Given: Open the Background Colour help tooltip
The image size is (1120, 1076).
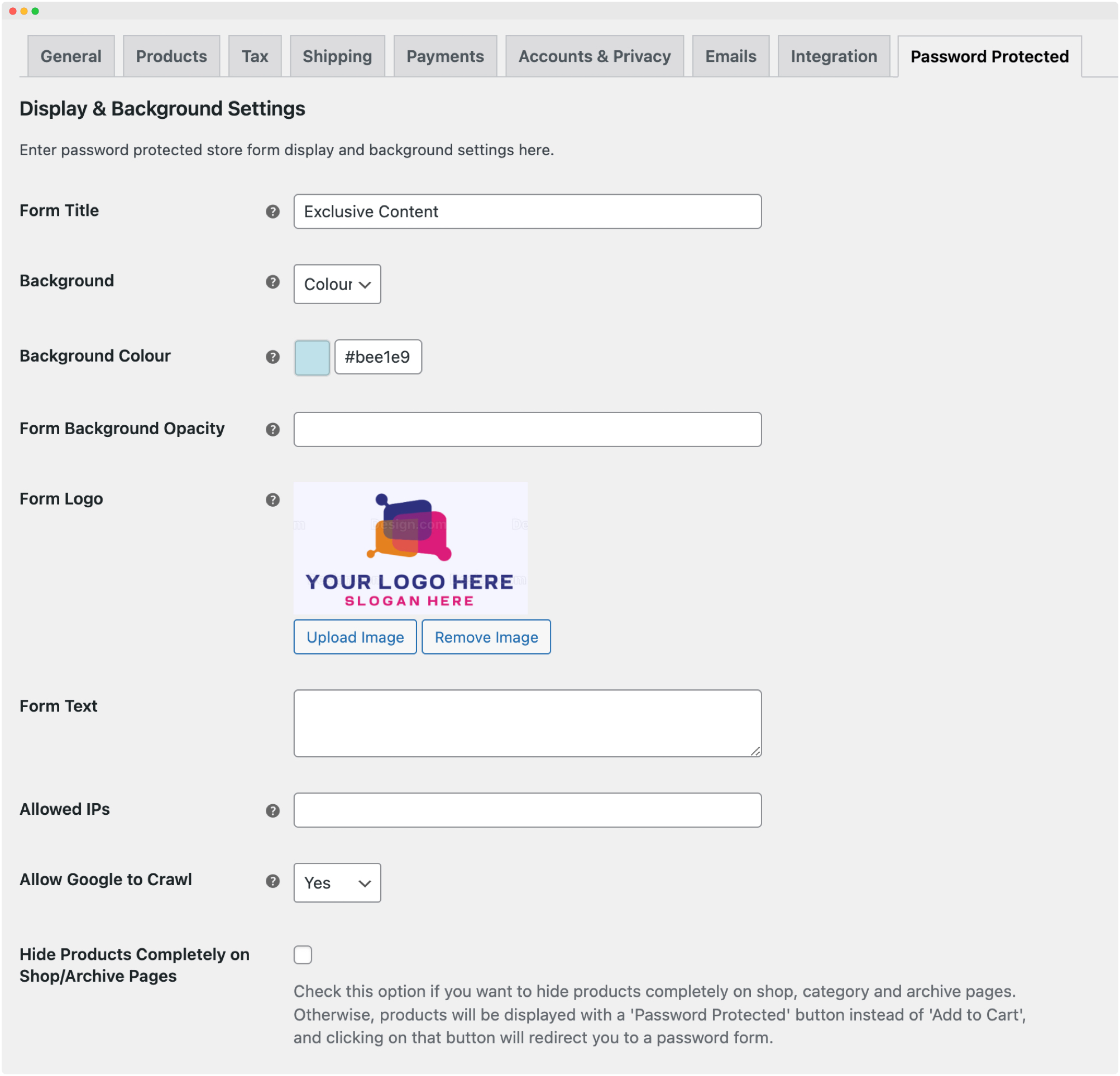Looking at the screenshot, I should (272, 357).
